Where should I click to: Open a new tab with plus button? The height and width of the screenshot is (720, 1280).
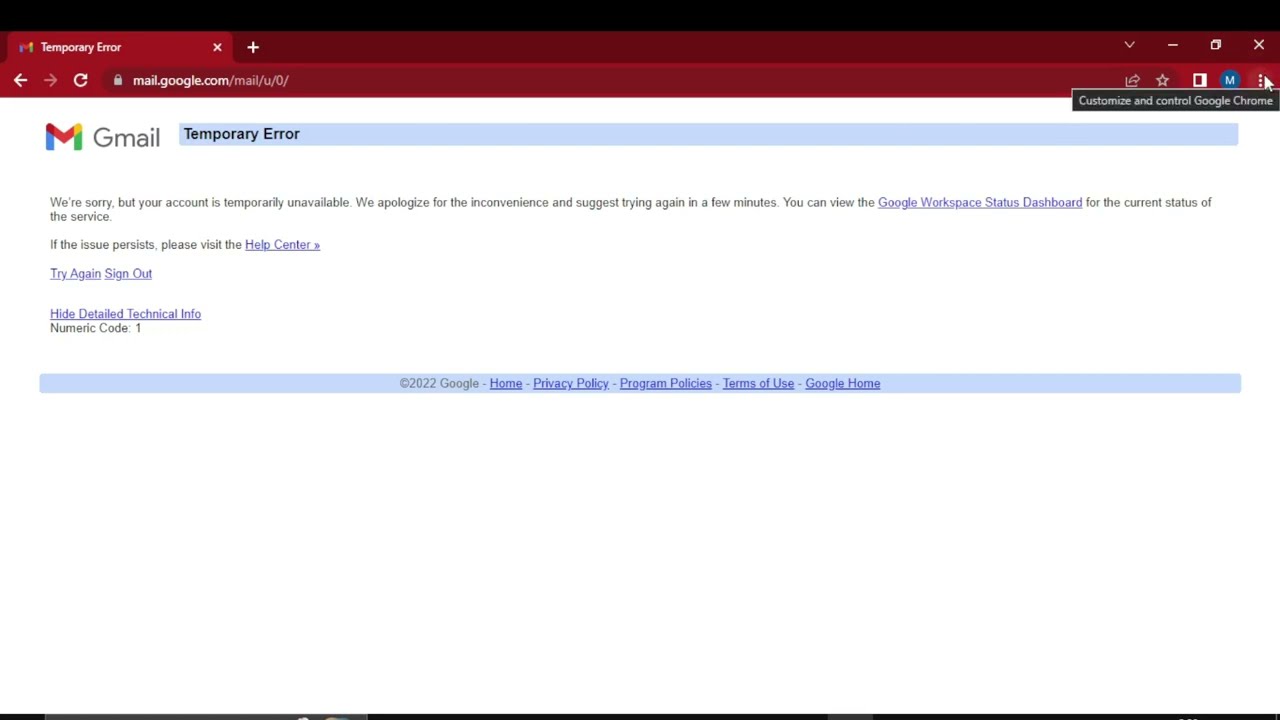tap(253, 47)
